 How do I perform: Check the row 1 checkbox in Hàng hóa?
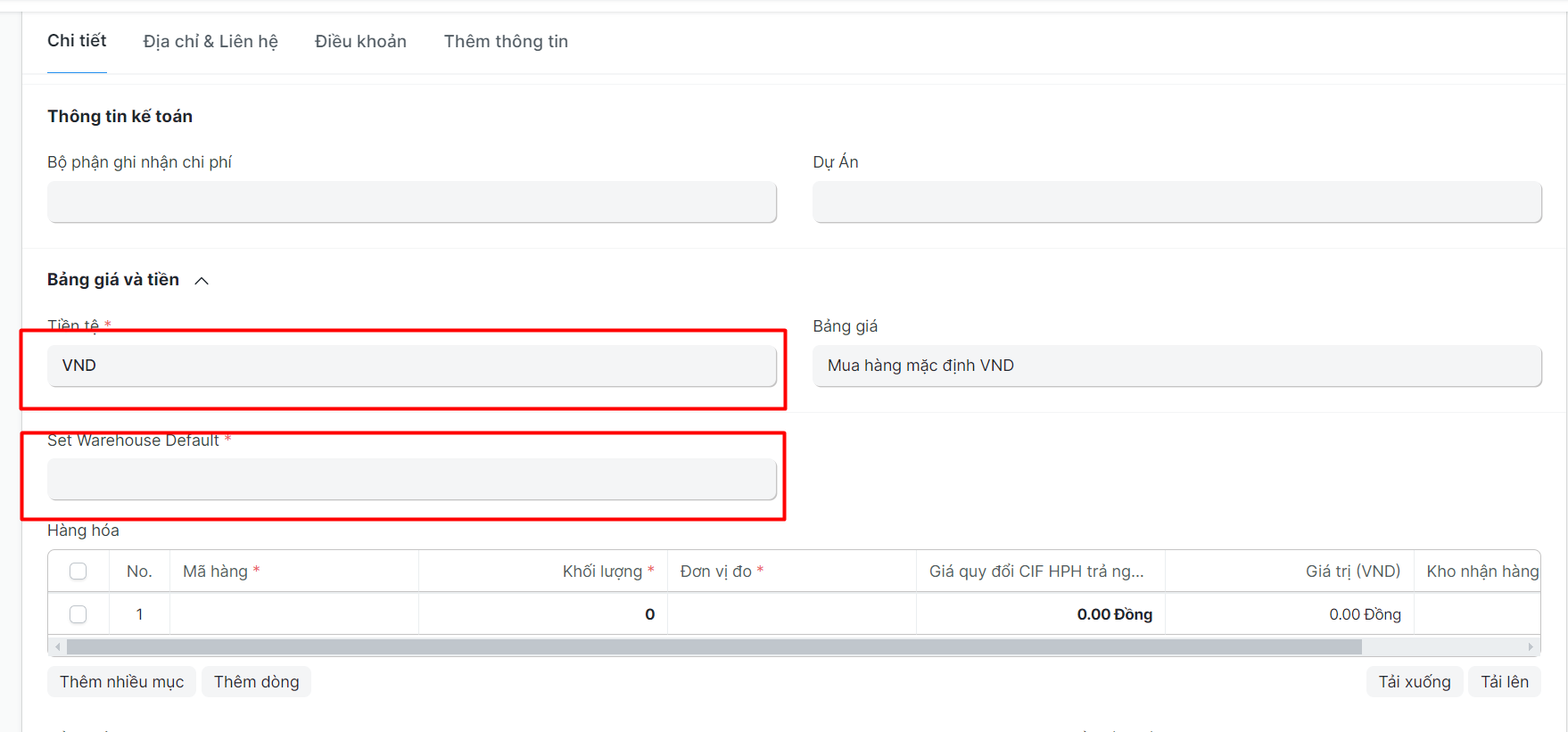(78, 614)
